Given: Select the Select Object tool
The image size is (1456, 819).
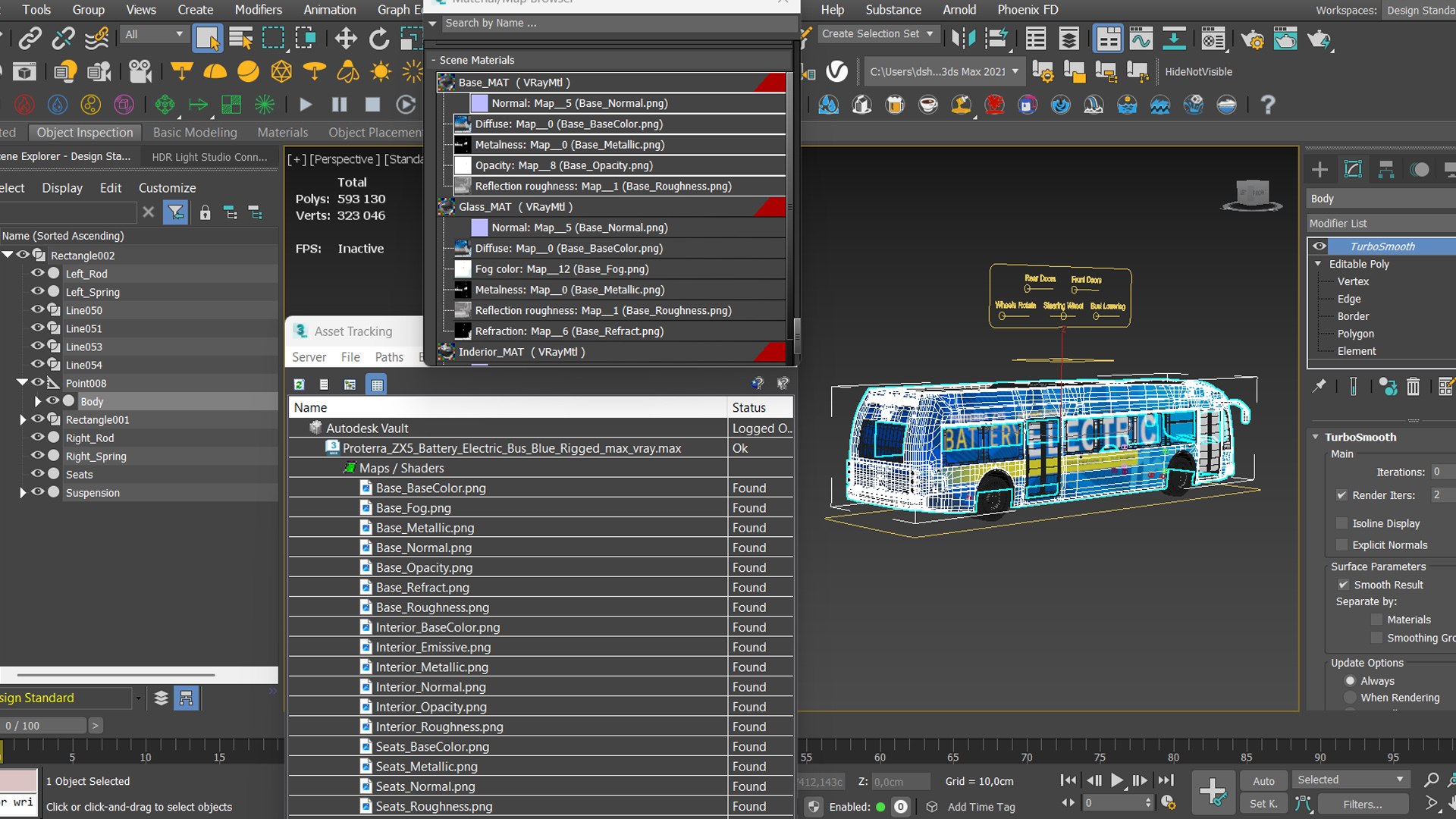Looking at the screenshot, I should (207, 38).
